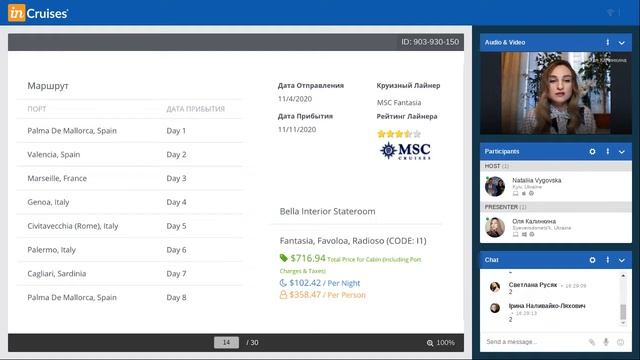Click the Participants panel title
The width and height of the screenshot is (640, 360).
pos(502,151)
